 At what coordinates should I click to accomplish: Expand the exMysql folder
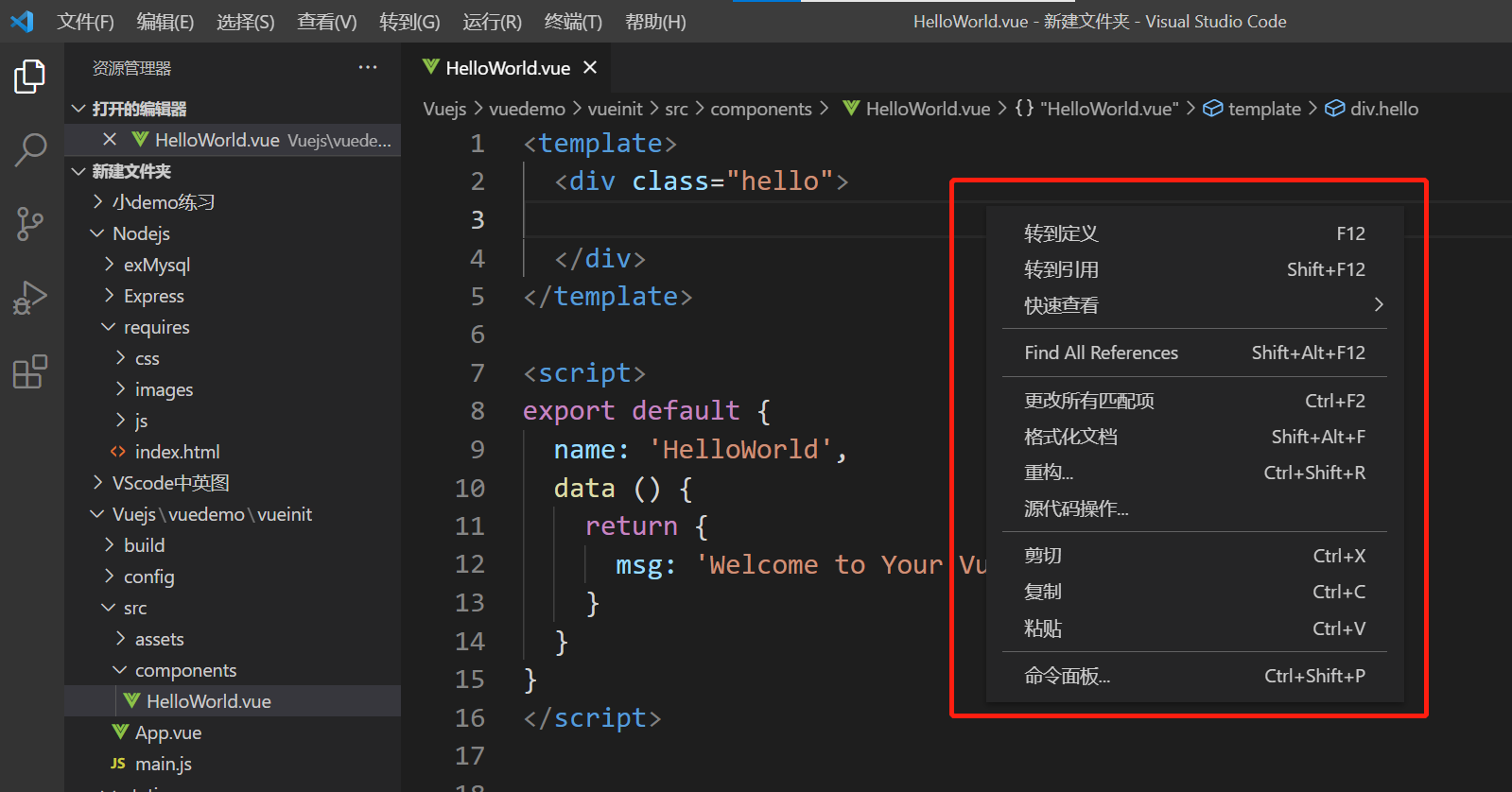(109, 265)
